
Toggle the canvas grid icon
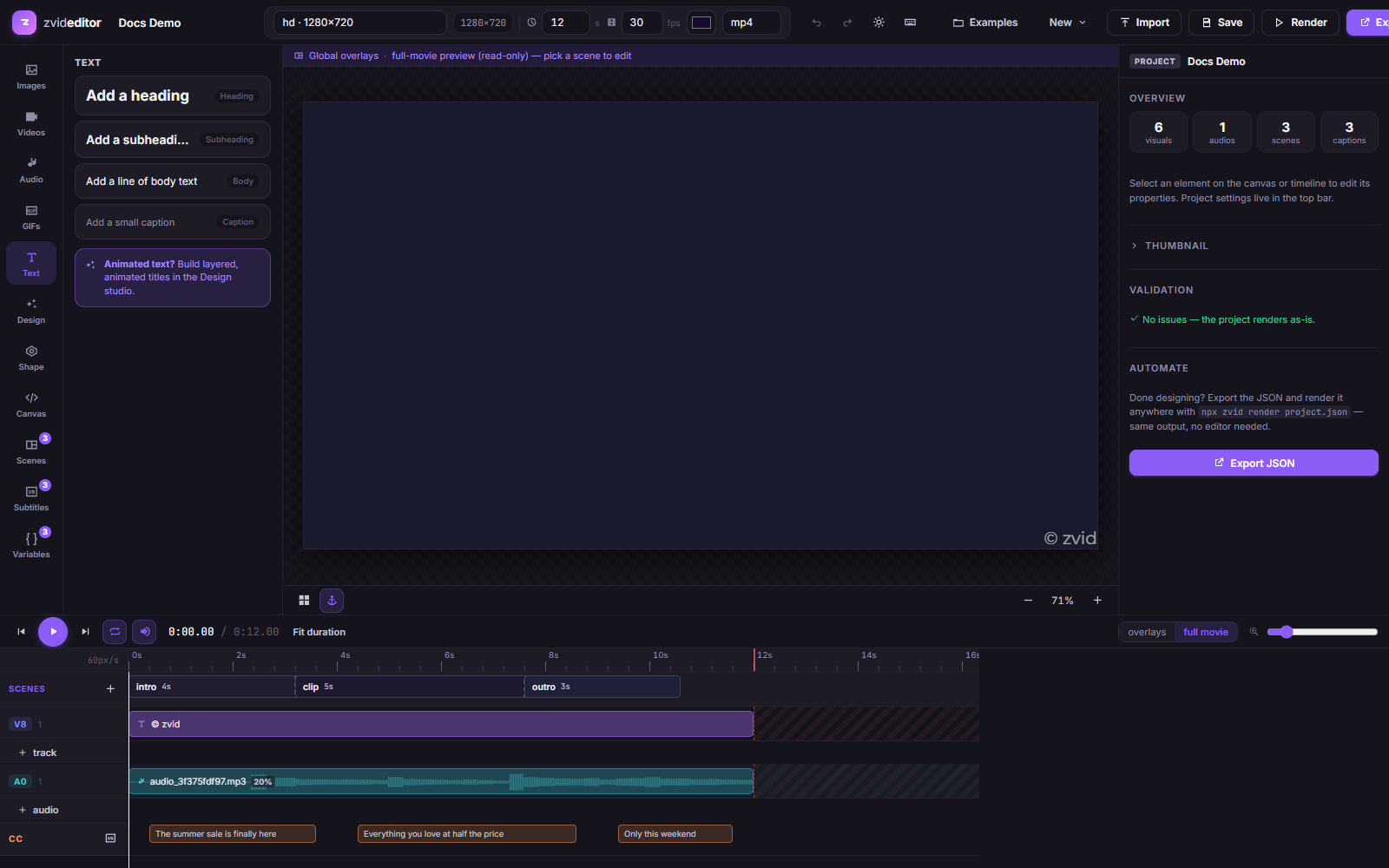point(304,600)
